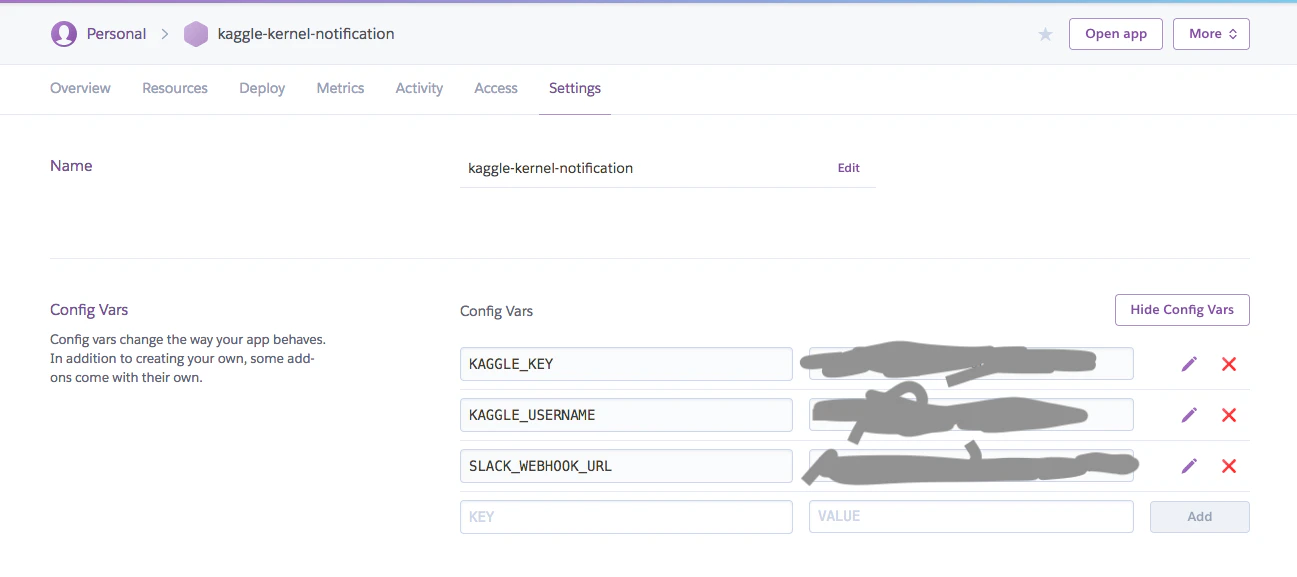This screenshot has height=577, width=1297.
Task: Switch to the Overview tab
Action: (x=80, y=88)
